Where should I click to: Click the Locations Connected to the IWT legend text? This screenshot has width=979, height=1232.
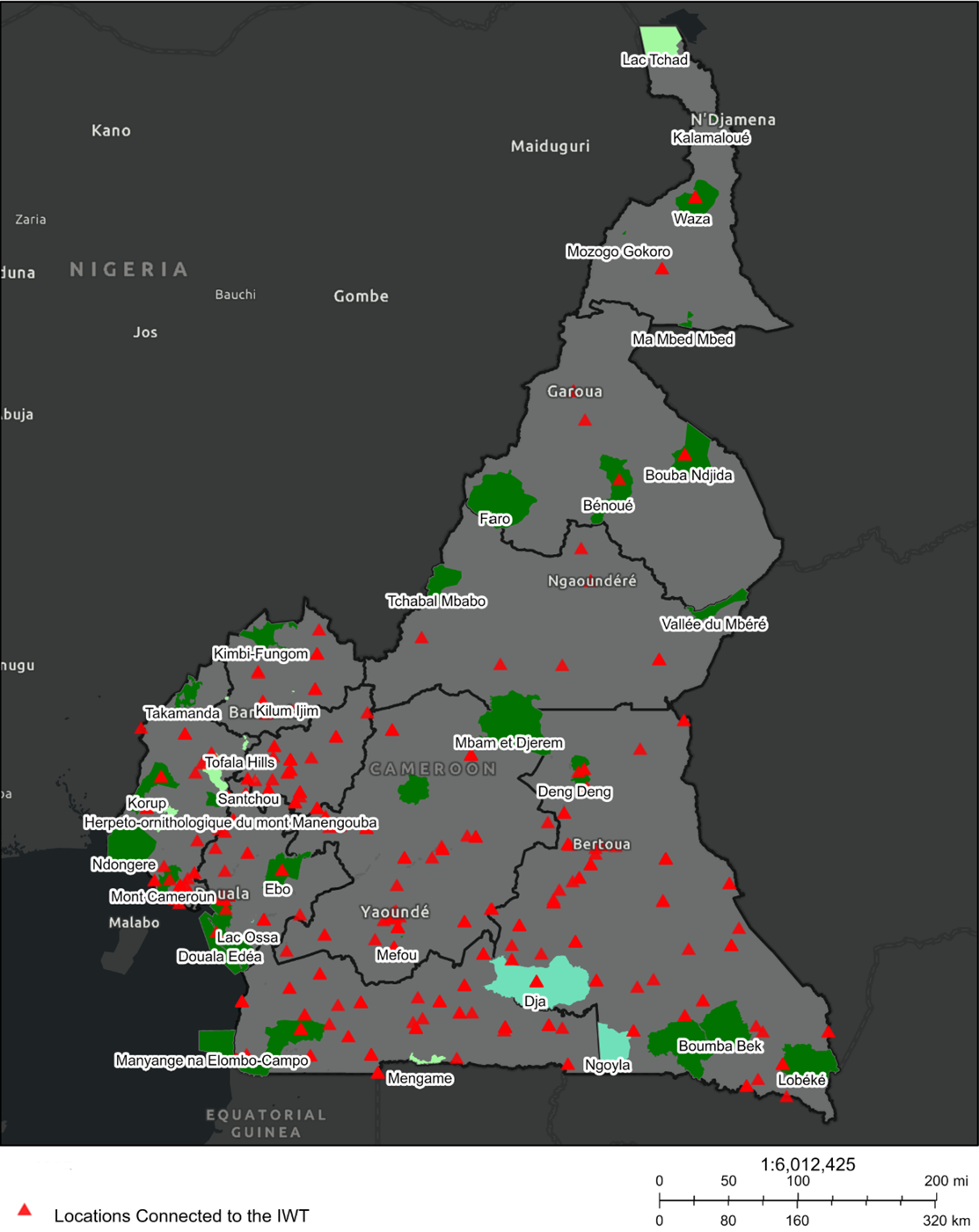(181, 1216)
